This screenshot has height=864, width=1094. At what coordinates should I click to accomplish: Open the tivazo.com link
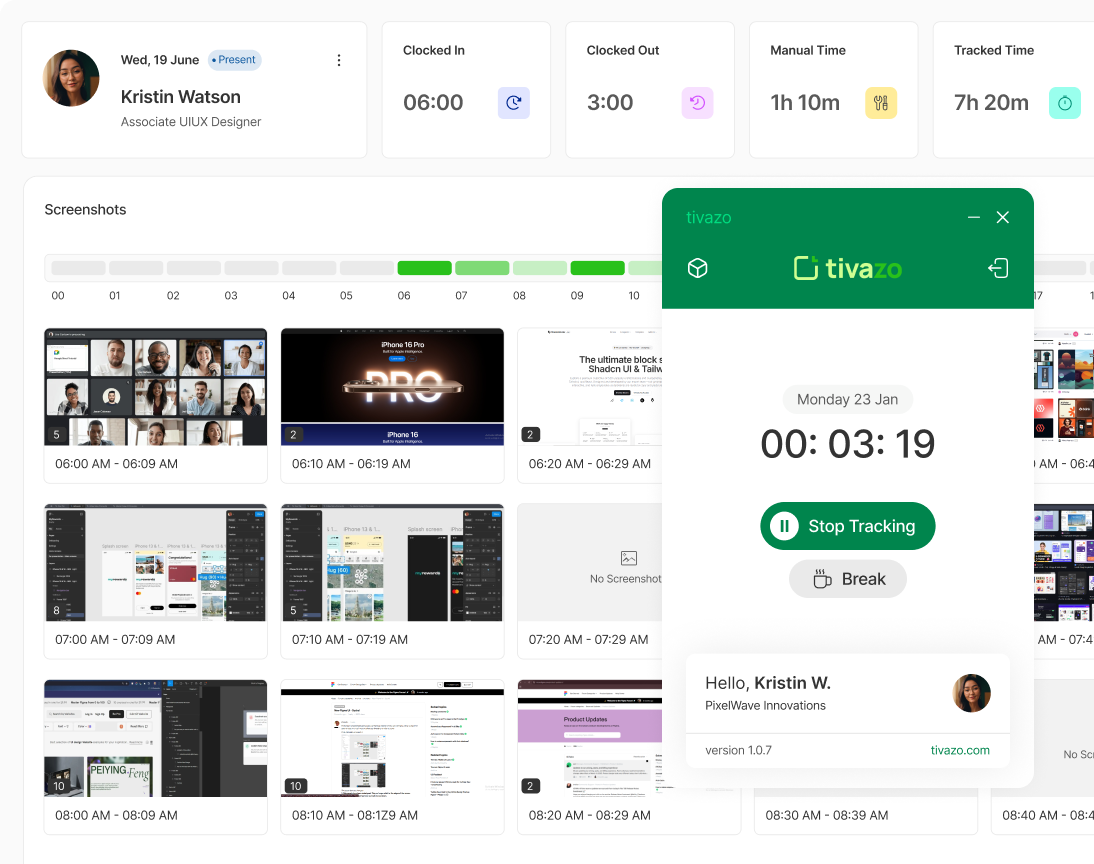[959, 750]
